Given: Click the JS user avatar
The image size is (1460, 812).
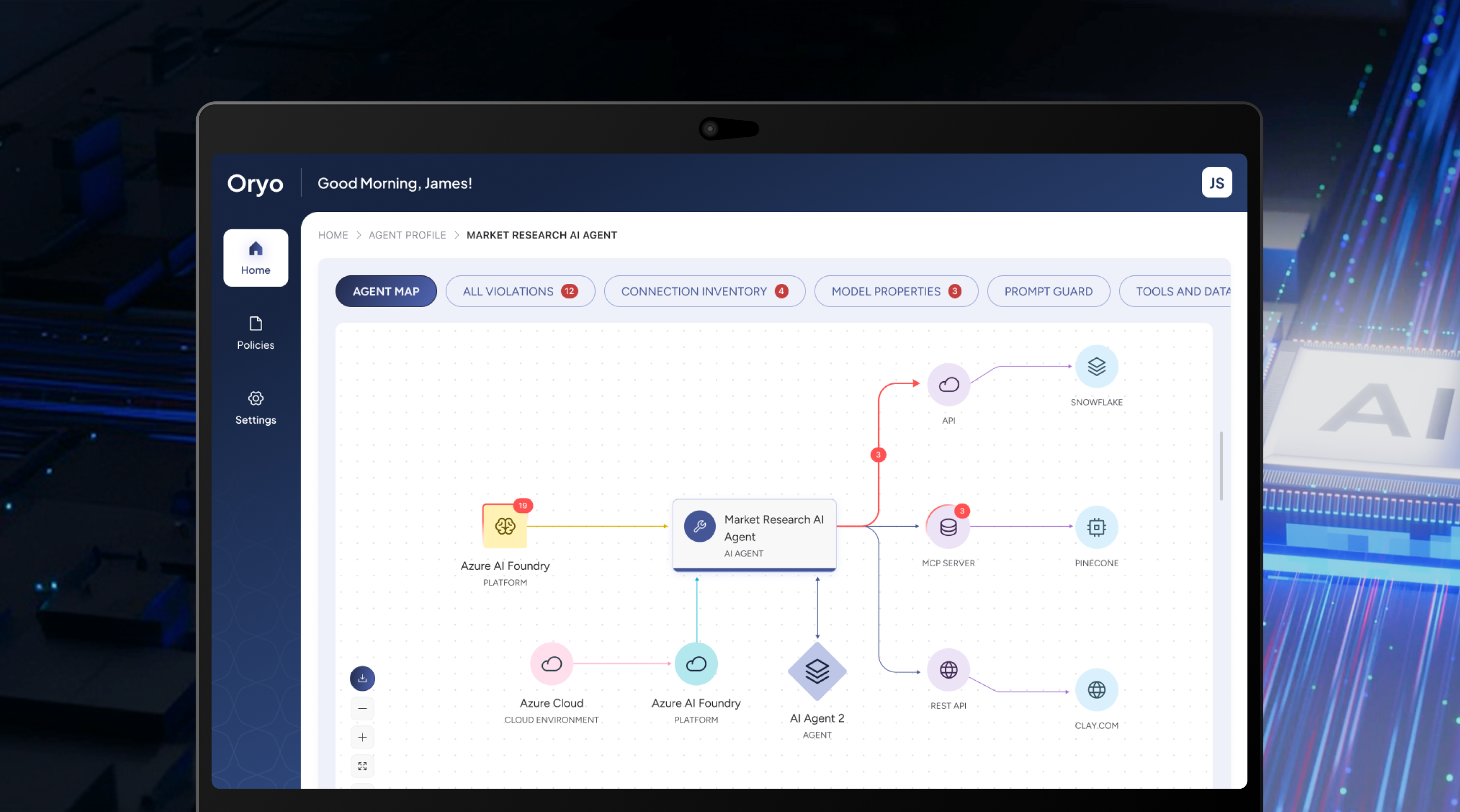Looking at the screenshot, I should point(1216,182).
